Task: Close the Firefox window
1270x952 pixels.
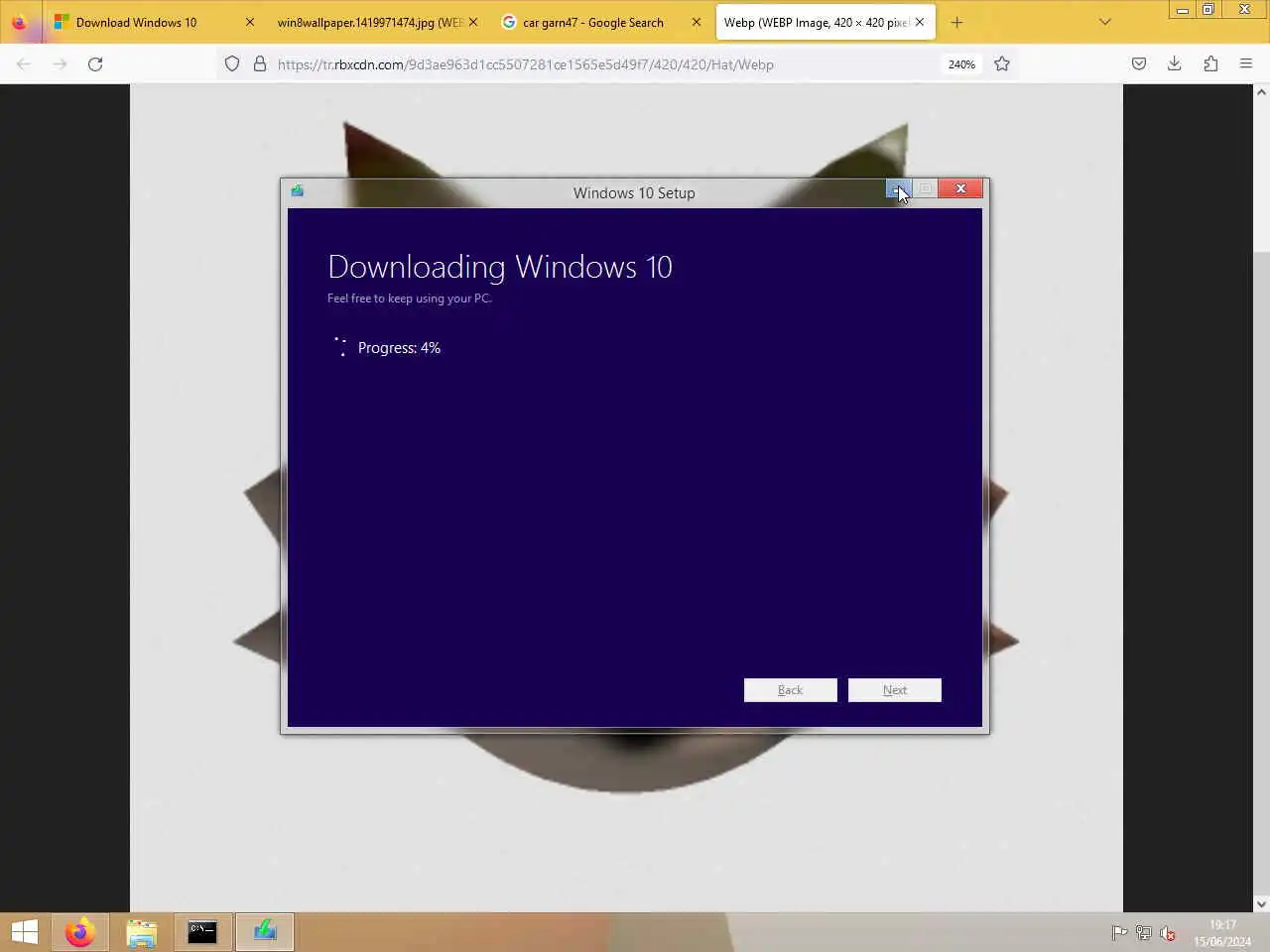Action: [x=1245, y=10]
